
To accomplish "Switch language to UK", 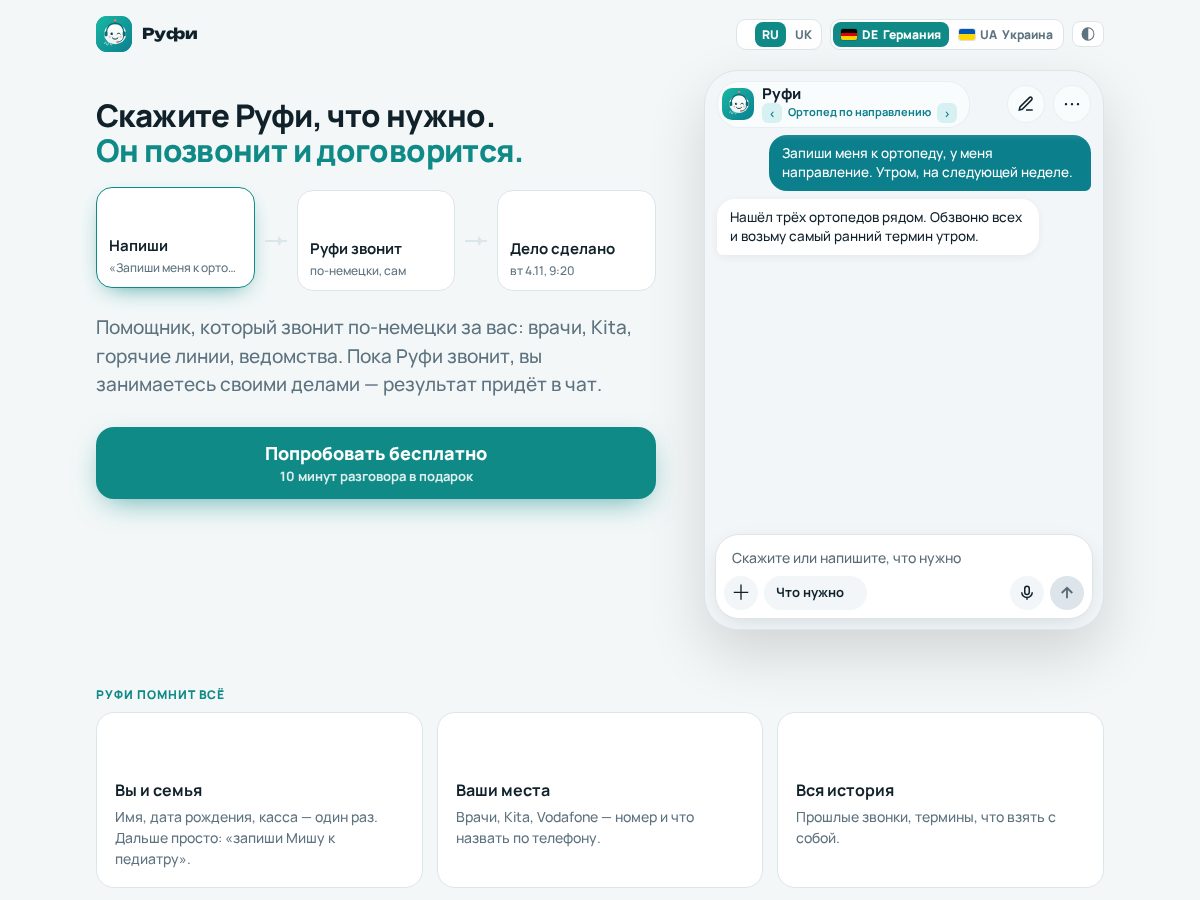I will (x=803, y=34).
